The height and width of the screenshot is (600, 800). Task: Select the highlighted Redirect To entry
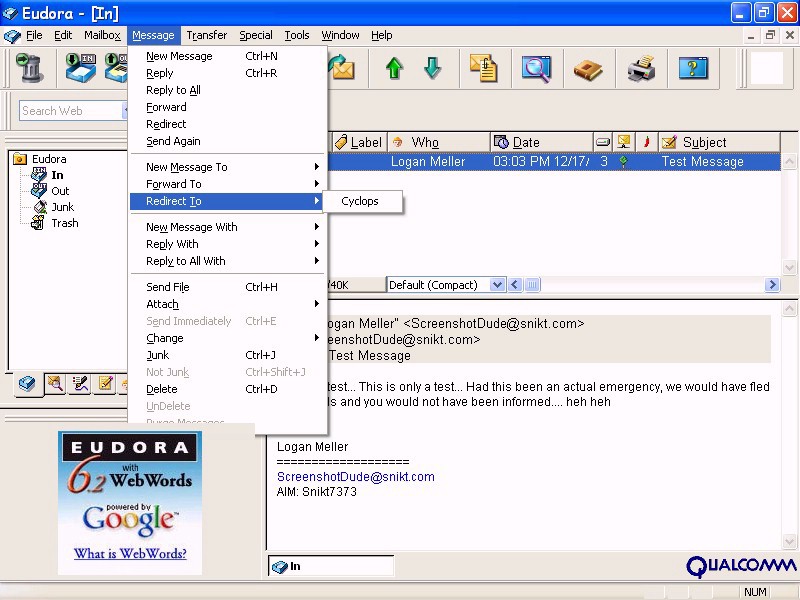click(228, 201)
